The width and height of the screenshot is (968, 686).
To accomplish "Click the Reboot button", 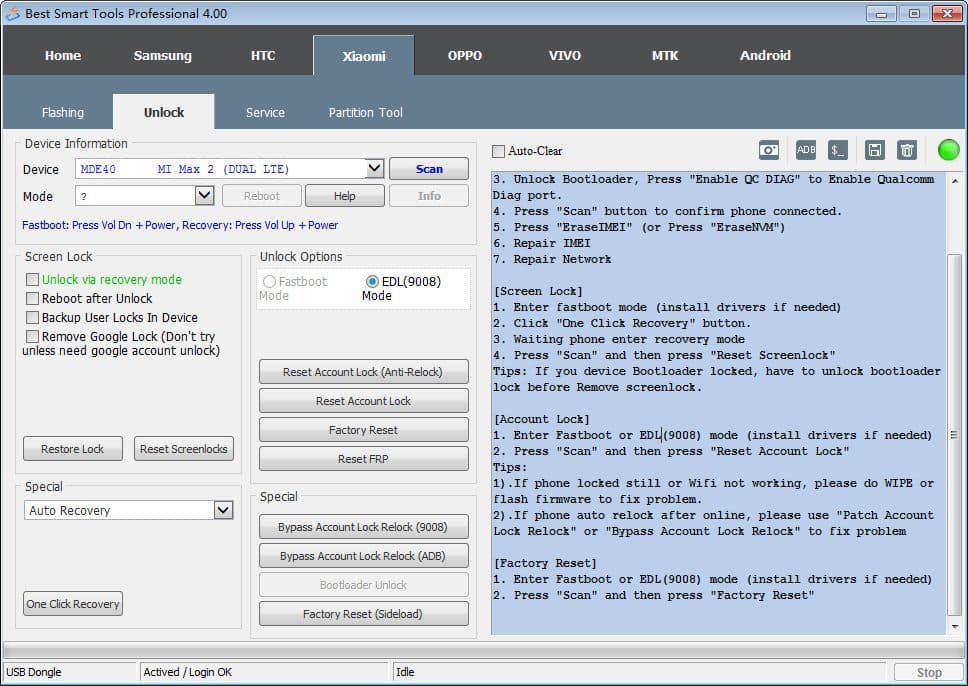I will pyautogui.click(x=262, y=196).
